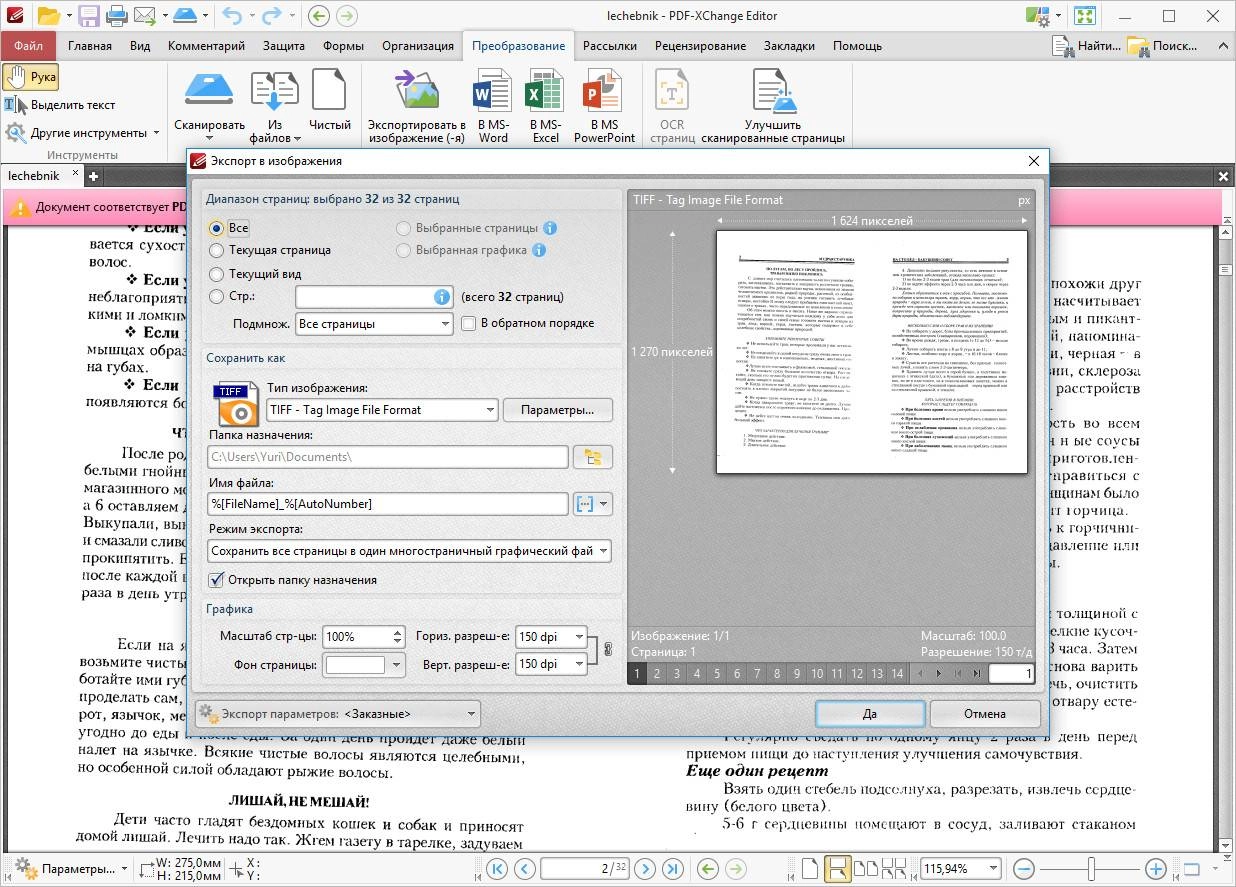
Task: Click the Имя файла input field
Action: coord(388,504)
